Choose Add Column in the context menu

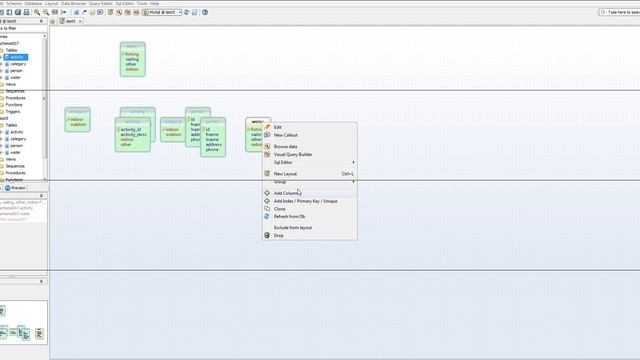pyautogui.click(x=310, y=193)
